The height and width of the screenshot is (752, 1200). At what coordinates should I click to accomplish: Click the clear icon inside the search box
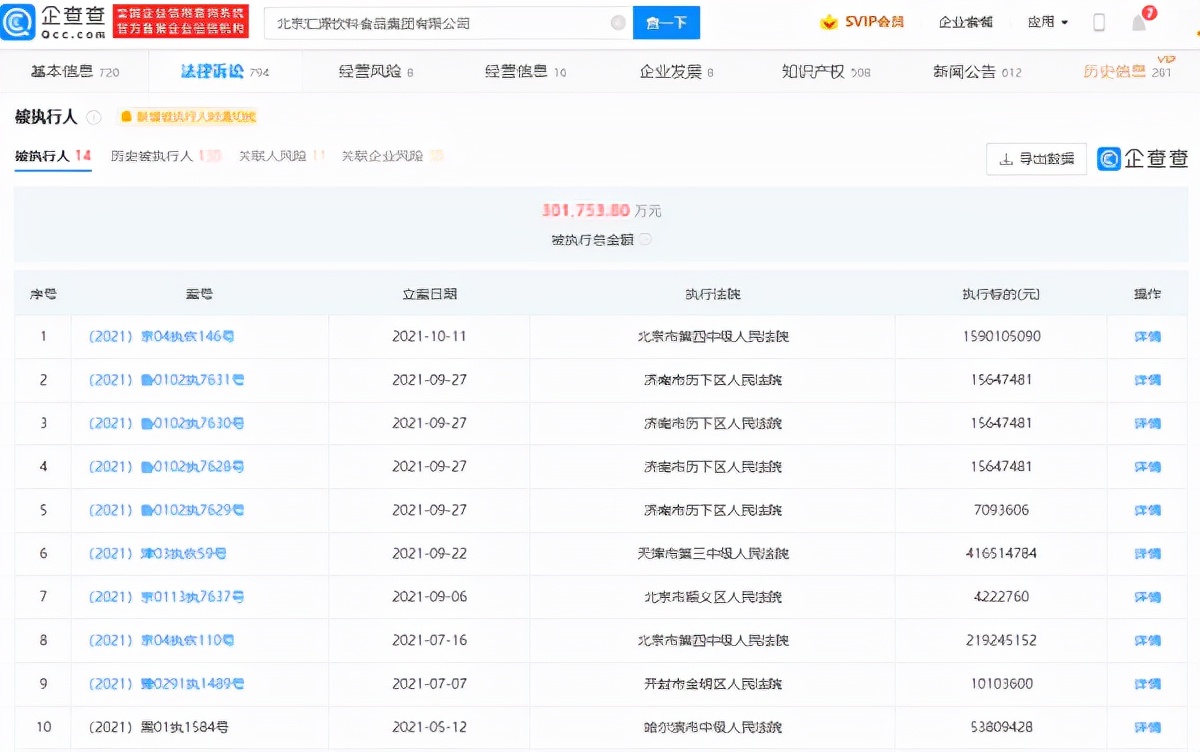[x=618, y=21]
